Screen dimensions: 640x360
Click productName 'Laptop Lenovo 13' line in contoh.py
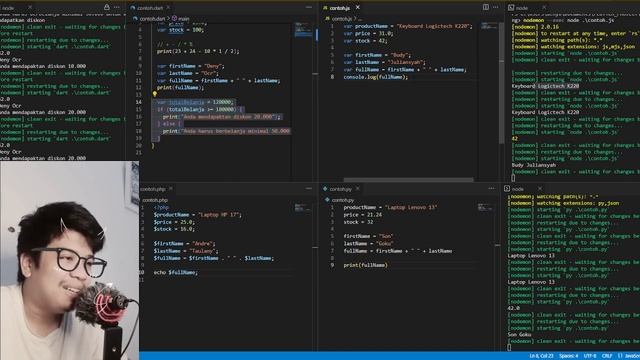coord(390,207)
